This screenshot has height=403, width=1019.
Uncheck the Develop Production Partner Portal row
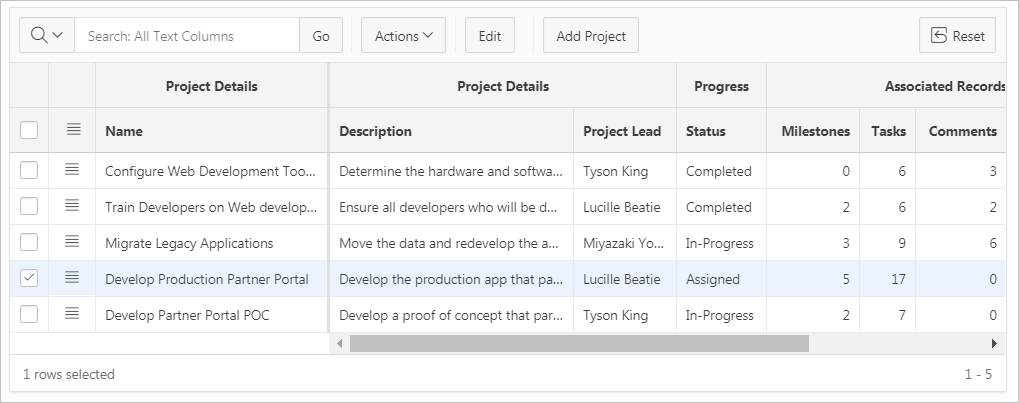pyautogui.click(x=29, y=279)
